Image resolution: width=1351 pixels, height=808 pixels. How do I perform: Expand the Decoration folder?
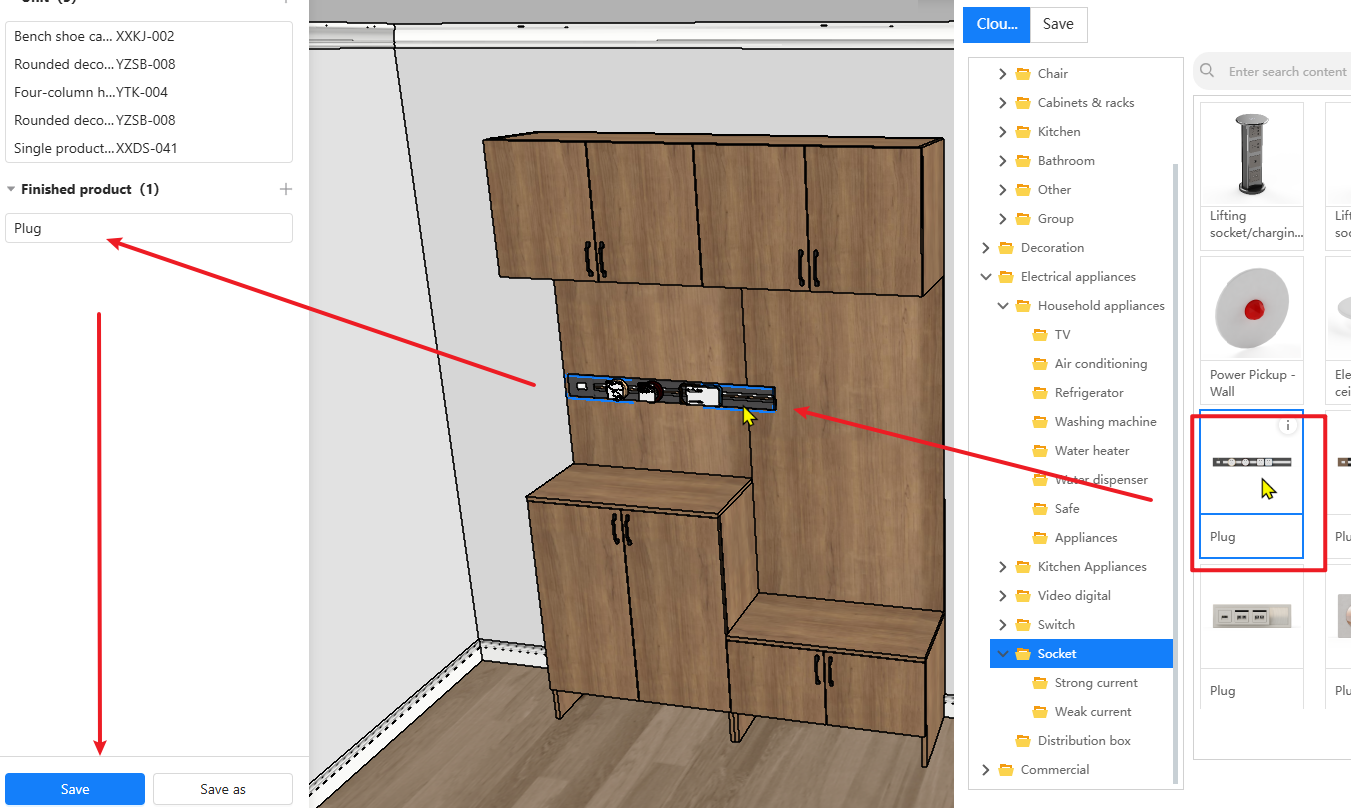pos(986,248)
